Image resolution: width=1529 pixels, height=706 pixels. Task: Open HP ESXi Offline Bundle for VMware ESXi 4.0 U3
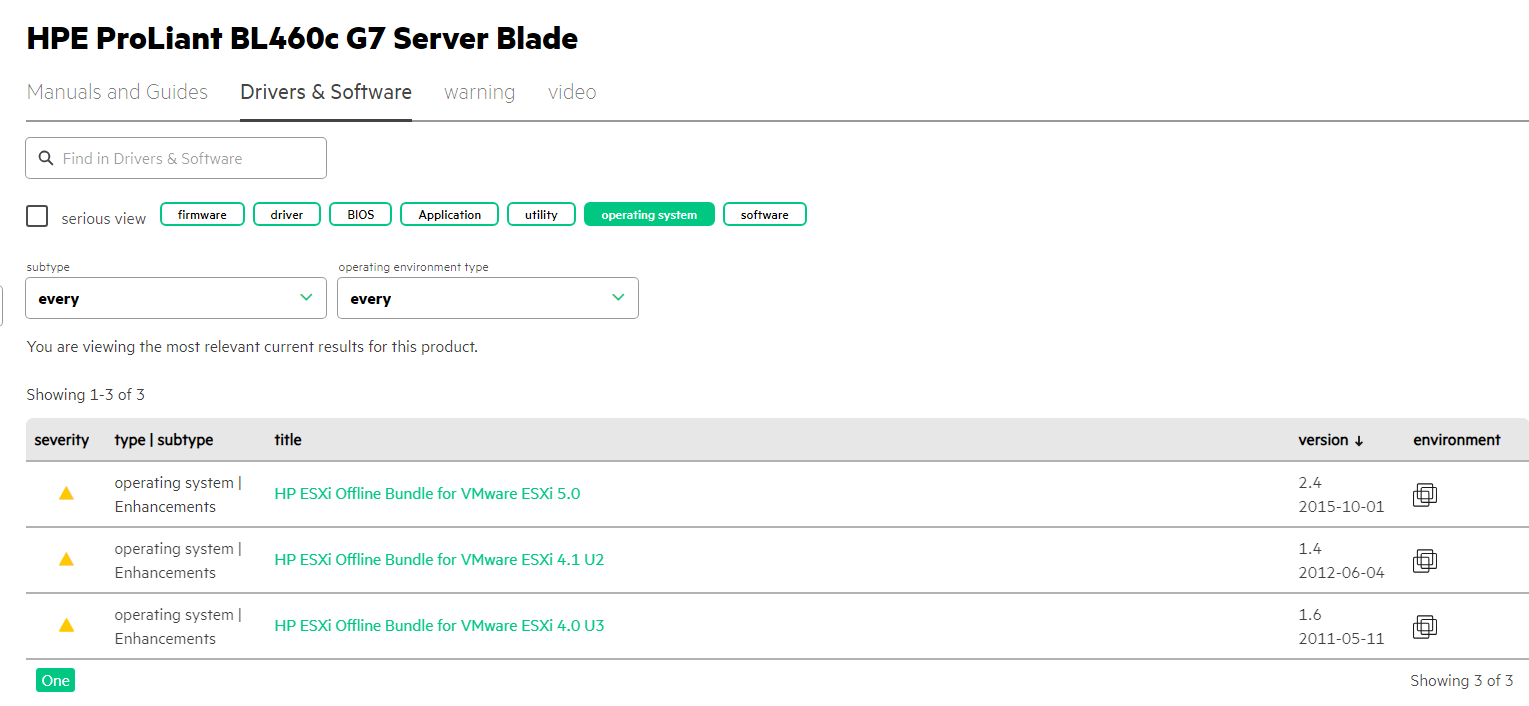point(439,625)
